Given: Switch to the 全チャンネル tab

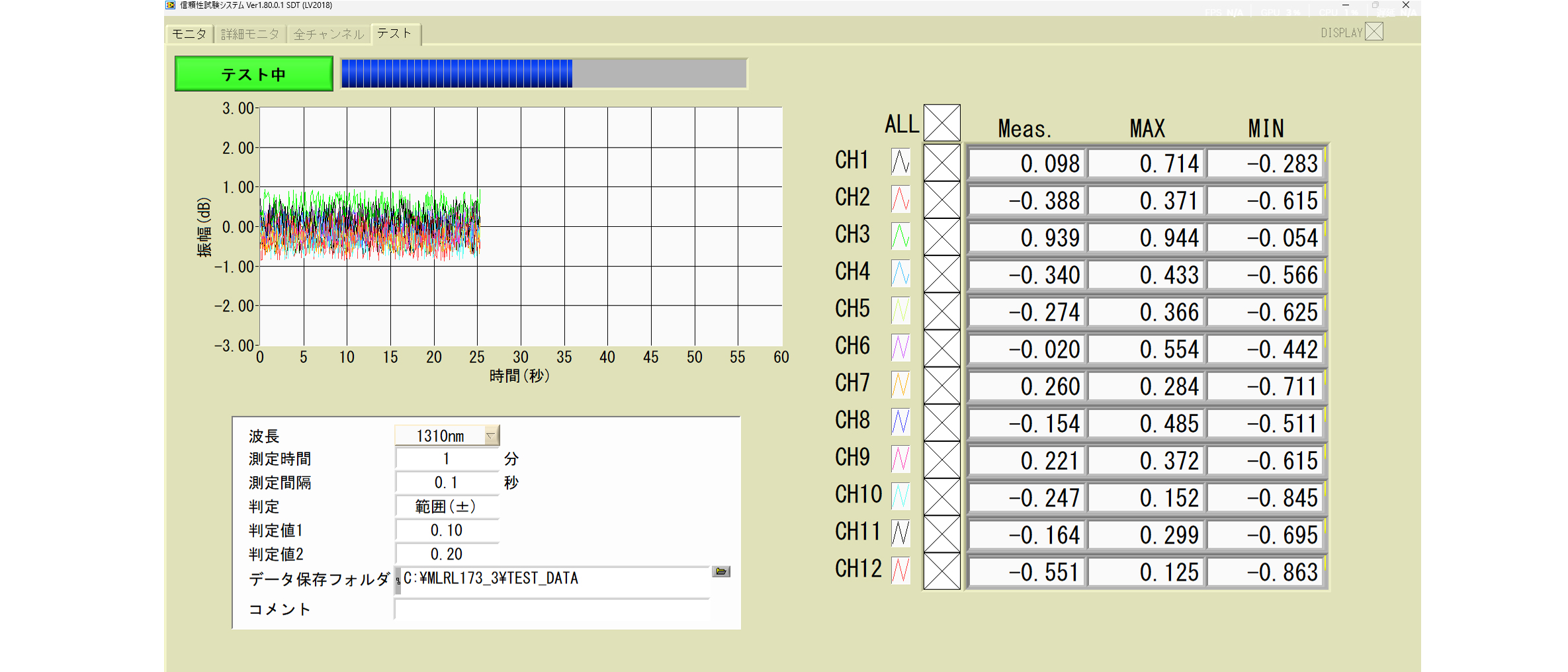Looking at the screenshot, I should click(329, 34).
